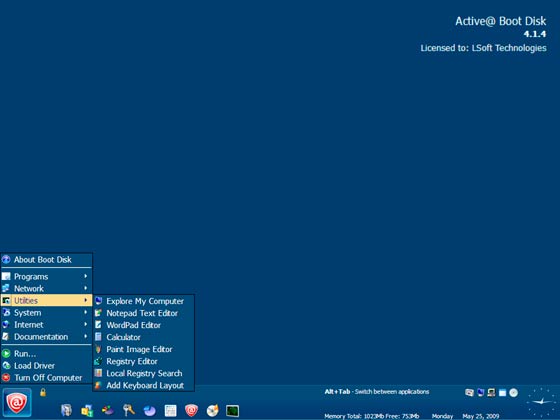The height and width of the screenshot is (420, 560).
Task: Click the round disc tray icon
Action: tap(514, 393)
